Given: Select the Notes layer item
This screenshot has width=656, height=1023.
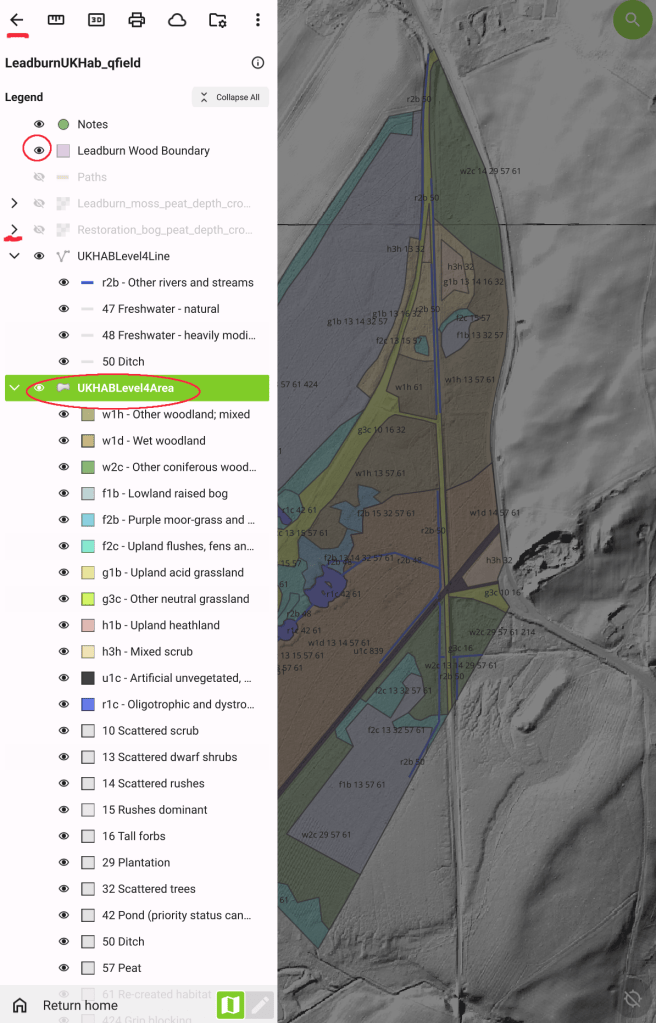Looking at the screenshot, I should click(x=92, y=124).
